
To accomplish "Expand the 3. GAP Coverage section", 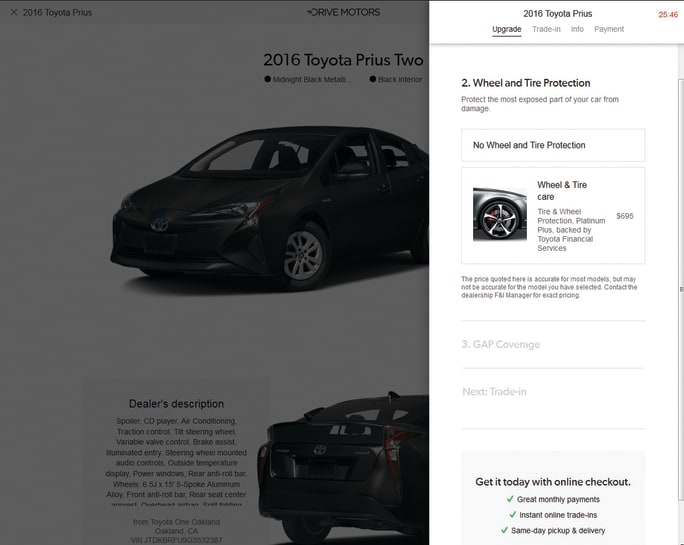I will 501,345.
